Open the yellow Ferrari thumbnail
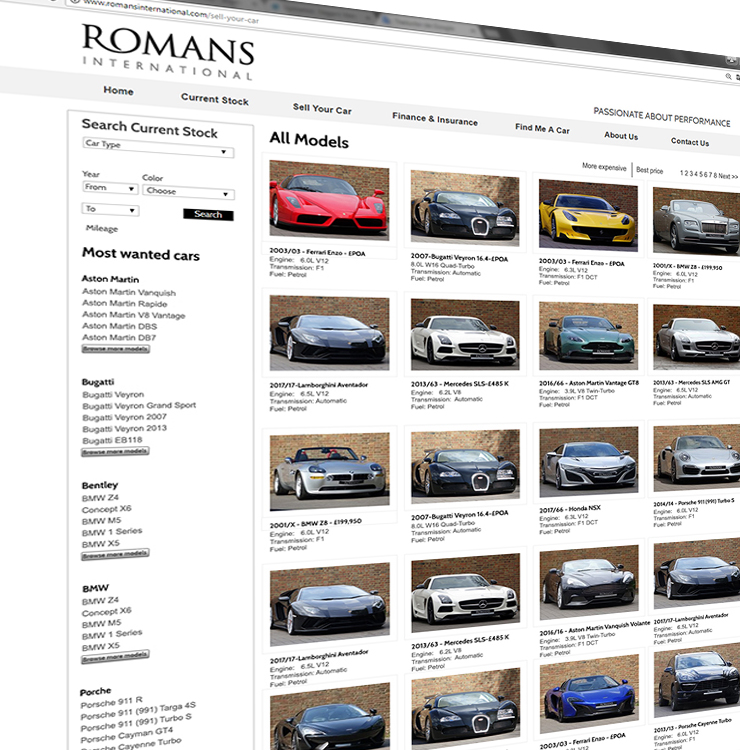The height and width of the screenshot is (750, 740). 588,215
